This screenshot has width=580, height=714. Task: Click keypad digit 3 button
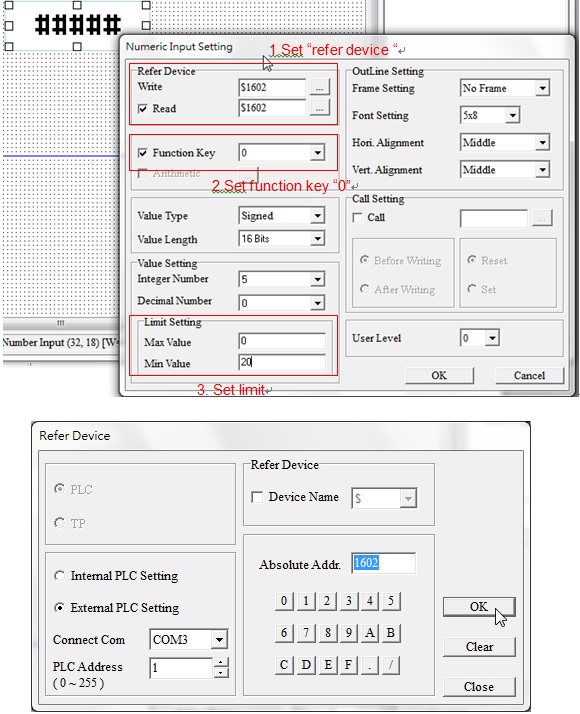(348, 601)
